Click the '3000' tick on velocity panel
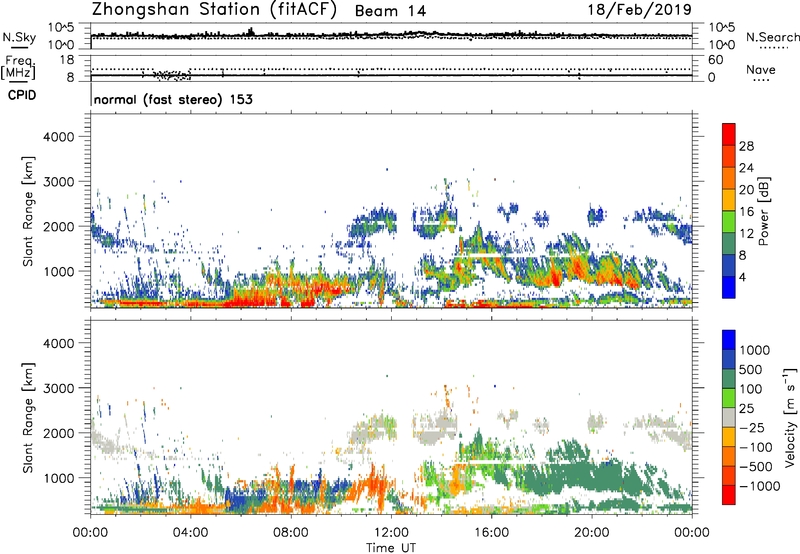 point(59,388)
